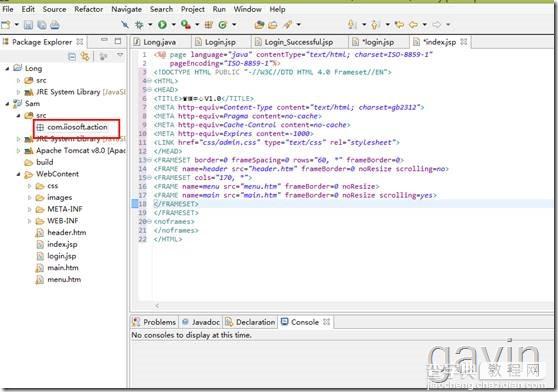Viewport: 558px width, 392px height.
Task: Open the Help menu
Action: (x=277, y=9)
